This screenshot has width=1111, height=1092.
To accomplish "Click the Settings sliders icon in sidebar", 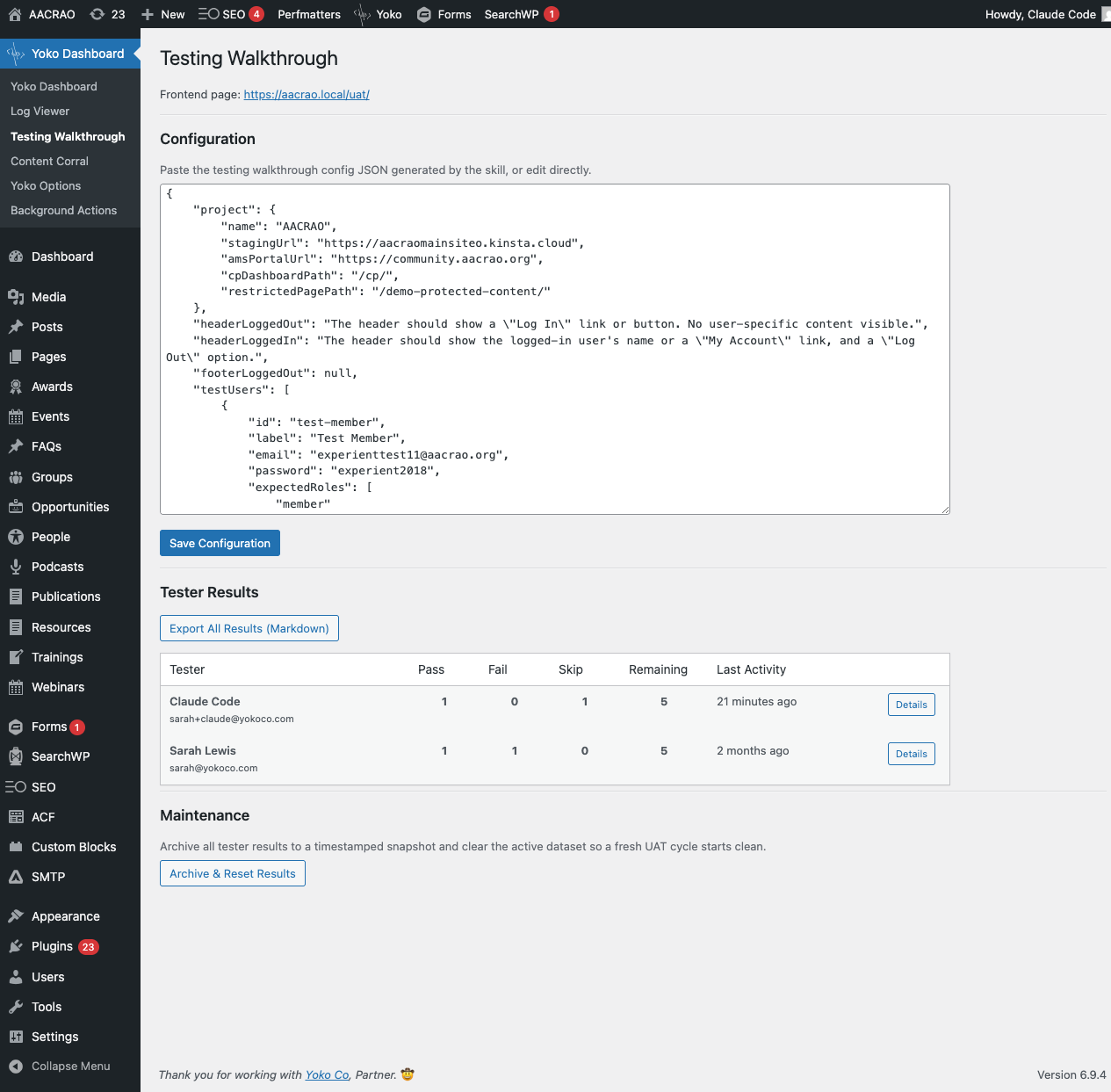I will pyautogui.click(x=16, y=1037).
